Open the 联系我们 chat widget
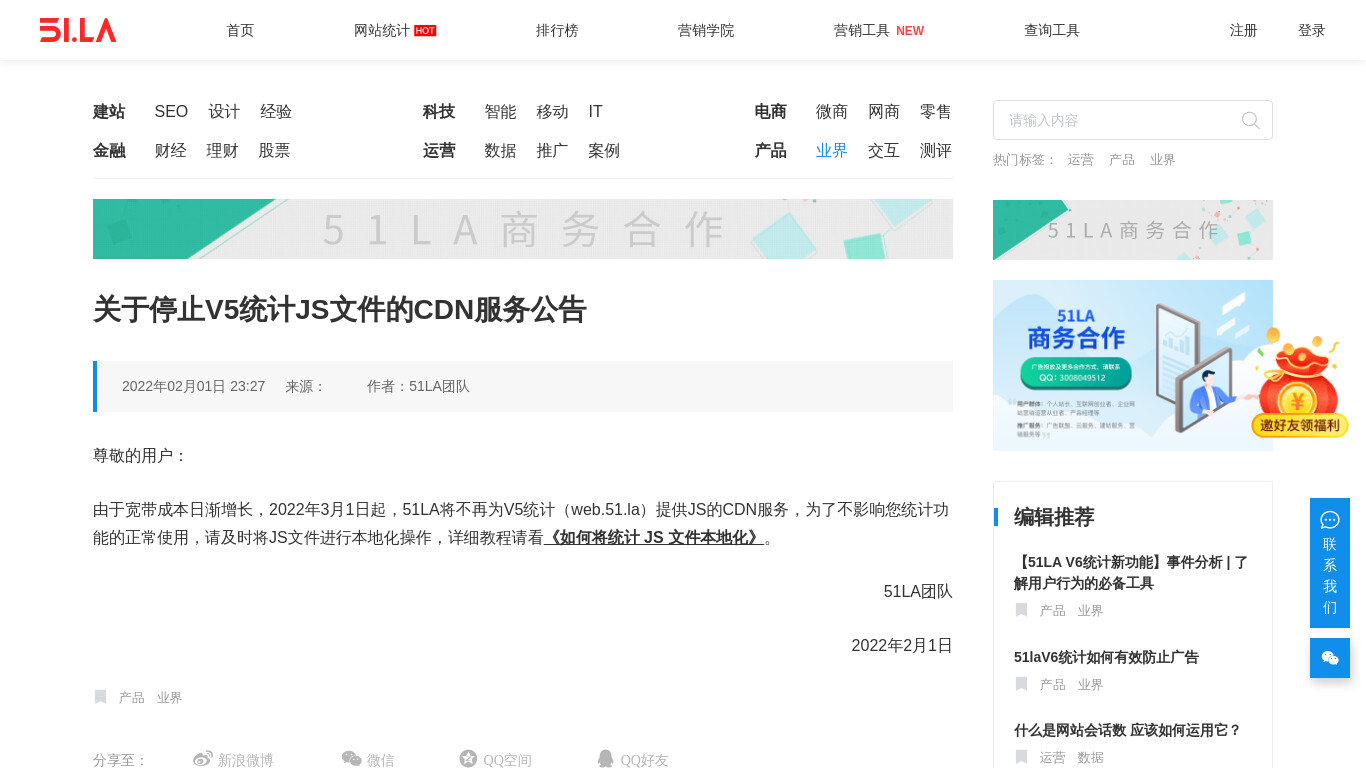Image resolution: width=1366 pixels, height=768 pixels. point(1330,563)
